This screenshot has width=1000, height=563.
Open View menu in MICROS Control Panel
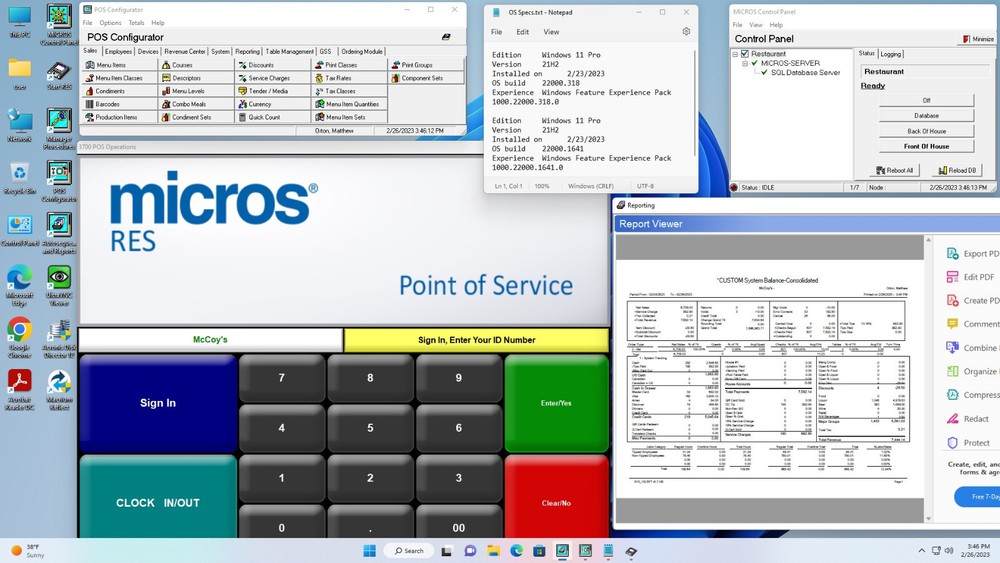pyautogui.click(x=756, y=25)
